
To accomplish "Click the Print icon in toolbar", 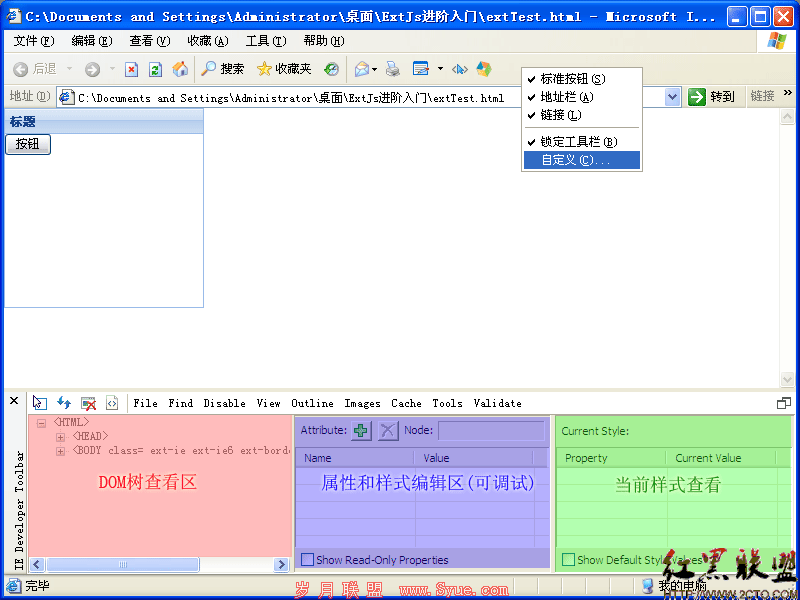I will point(392,69).
